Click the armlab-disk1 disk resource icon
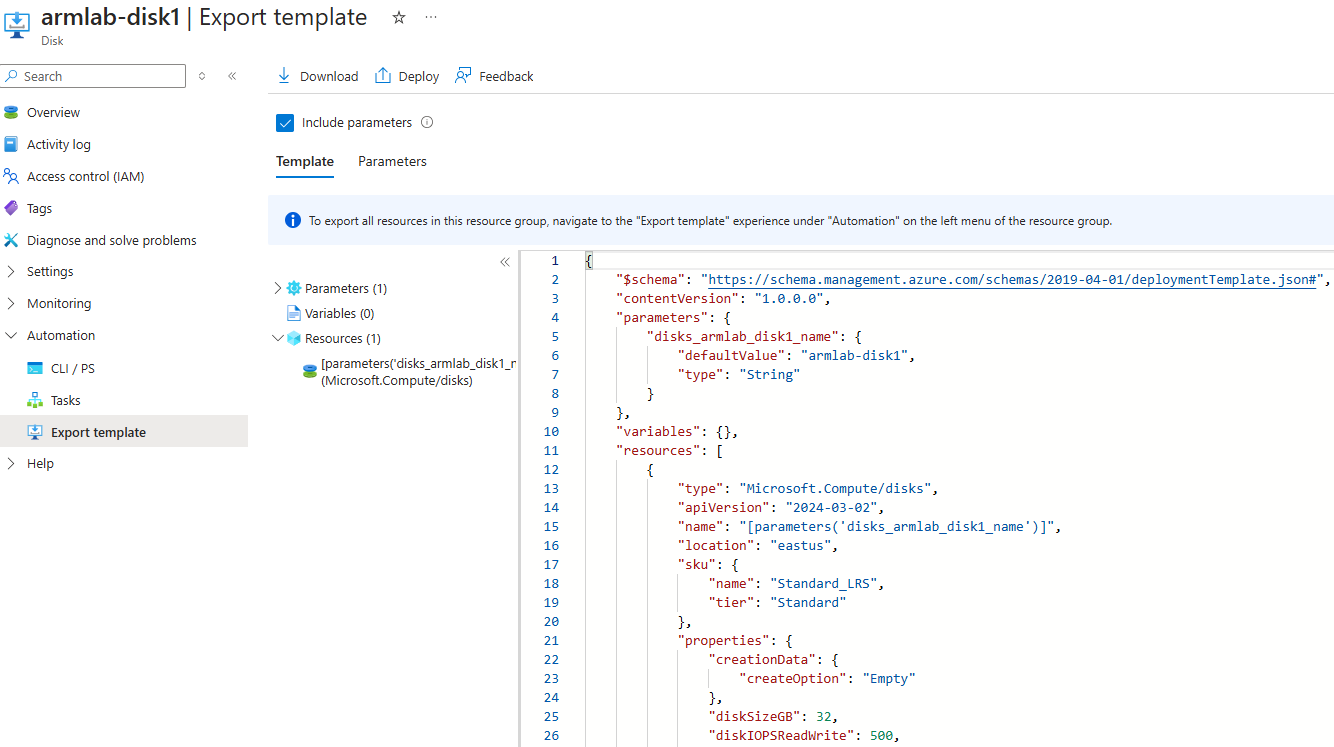Viewport: 1334px width, 747px height. [x=18, y=25]
